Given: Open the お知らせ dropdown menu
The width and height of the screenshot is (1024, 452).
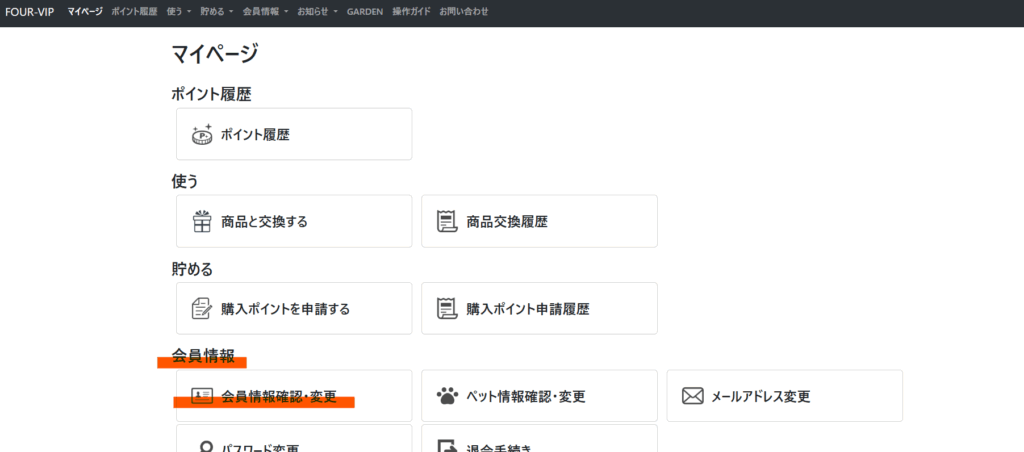Looking at the screenshot, I should [x=317, y=12].
